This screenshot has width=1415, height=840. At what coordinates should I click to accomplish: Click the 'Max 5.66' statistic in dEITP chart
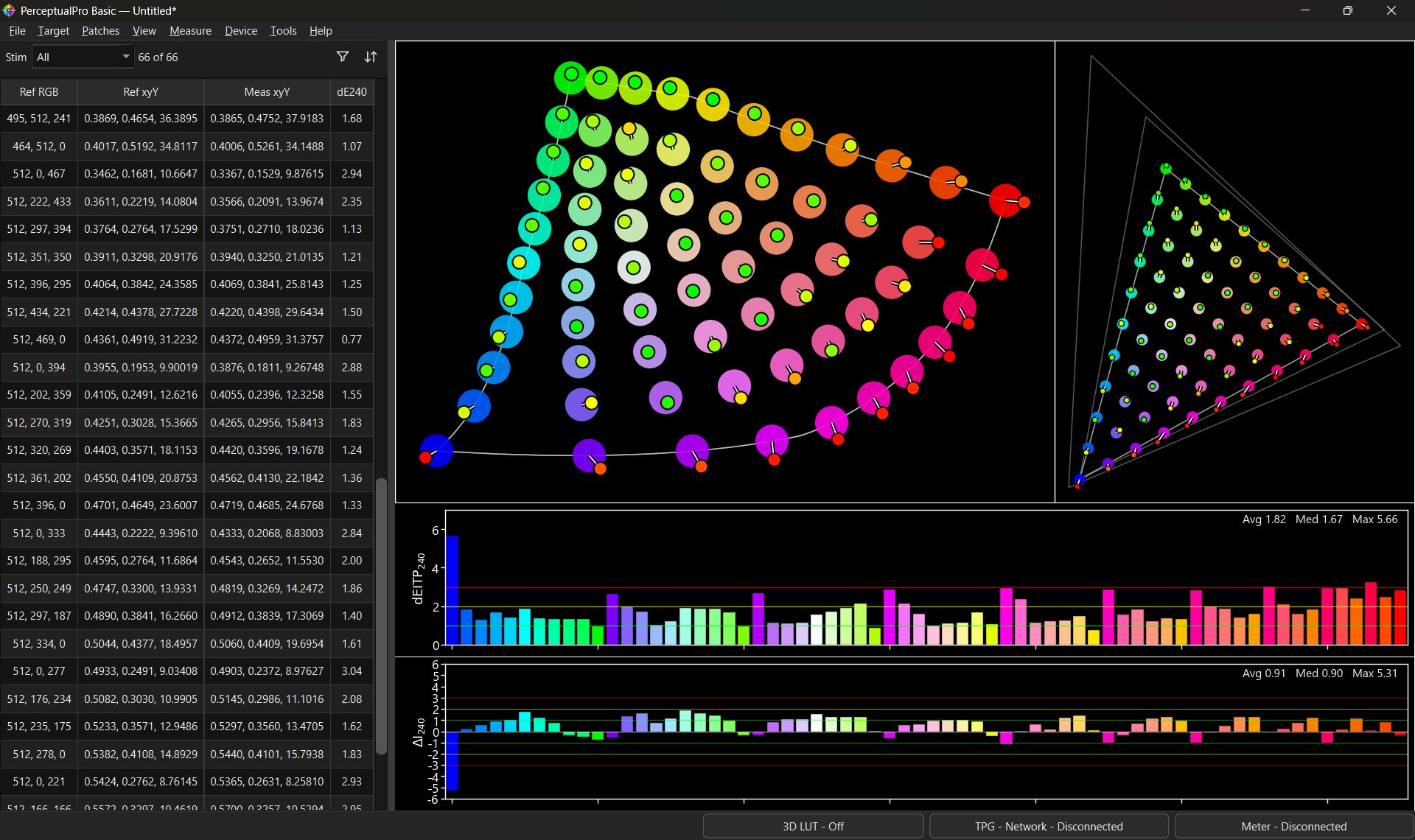pyautogui.click(x=1374, y=519)
